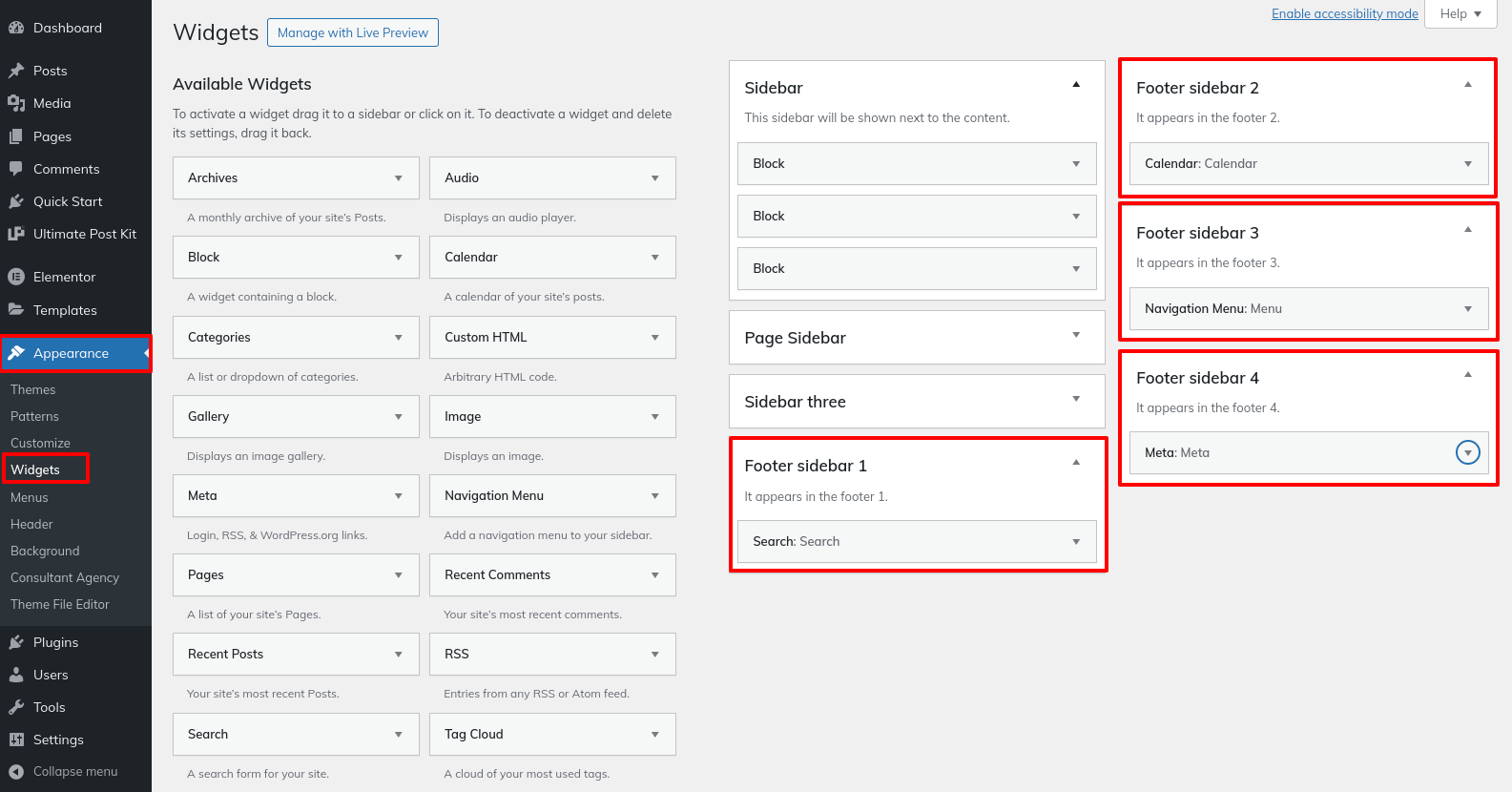Screen dimensions: 1512x792
Task: Open the Help tab at top right
Action: [1460, 13]
